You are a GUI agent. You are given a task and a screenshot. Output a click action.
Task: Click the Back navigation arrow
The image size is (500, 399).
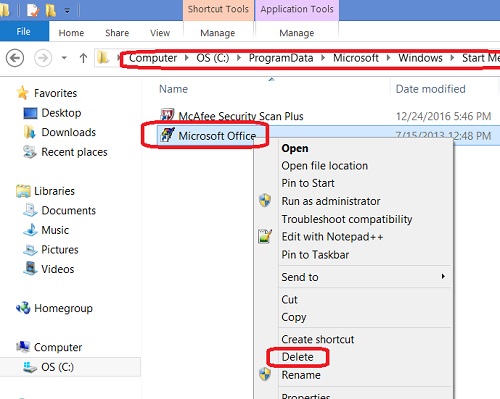(15, 58)
